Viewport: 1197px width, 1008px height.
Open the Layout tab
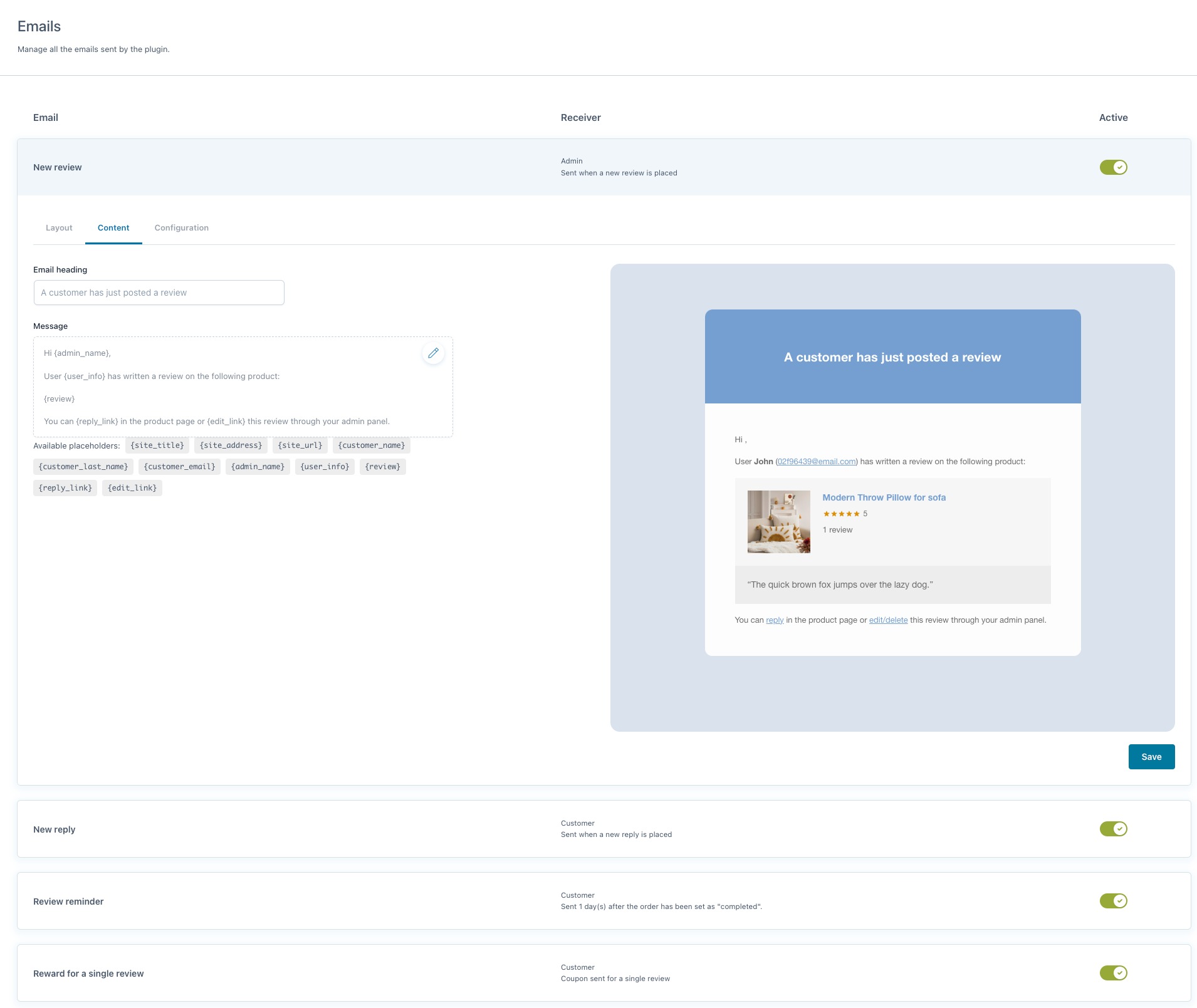coord(59,228)
